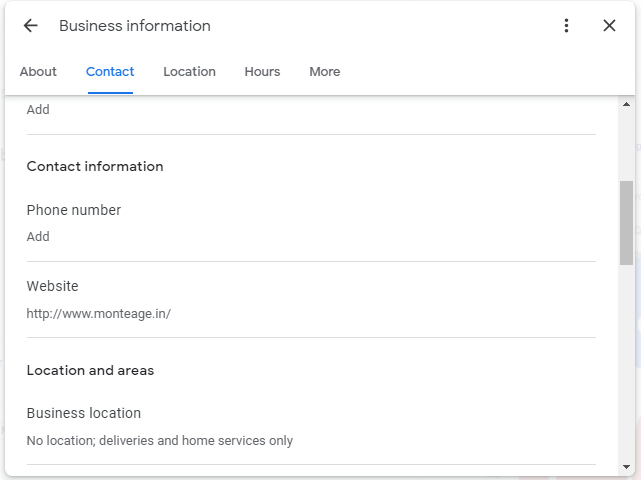Add a phone number
641x480 pixels.
click(38, 237)
